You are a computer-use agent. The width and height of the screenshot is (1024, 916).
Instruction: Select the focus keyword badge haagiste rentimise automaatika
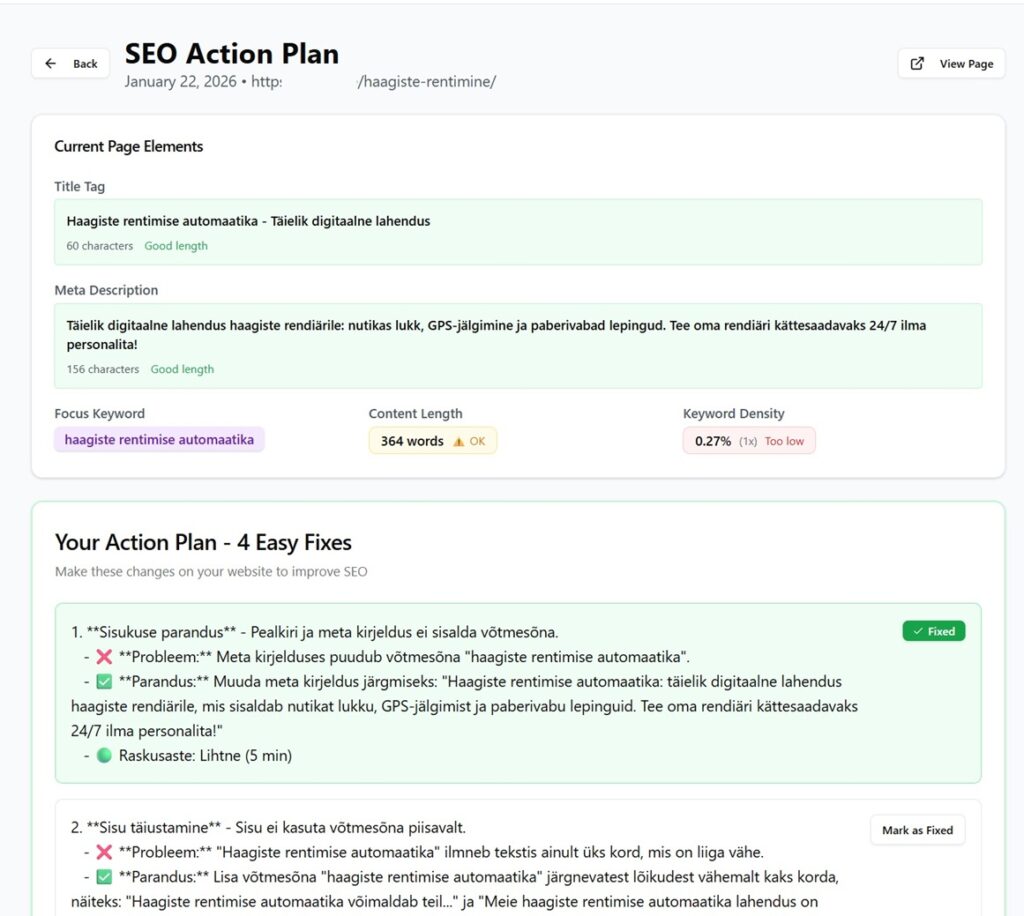[x=159, y=439]
